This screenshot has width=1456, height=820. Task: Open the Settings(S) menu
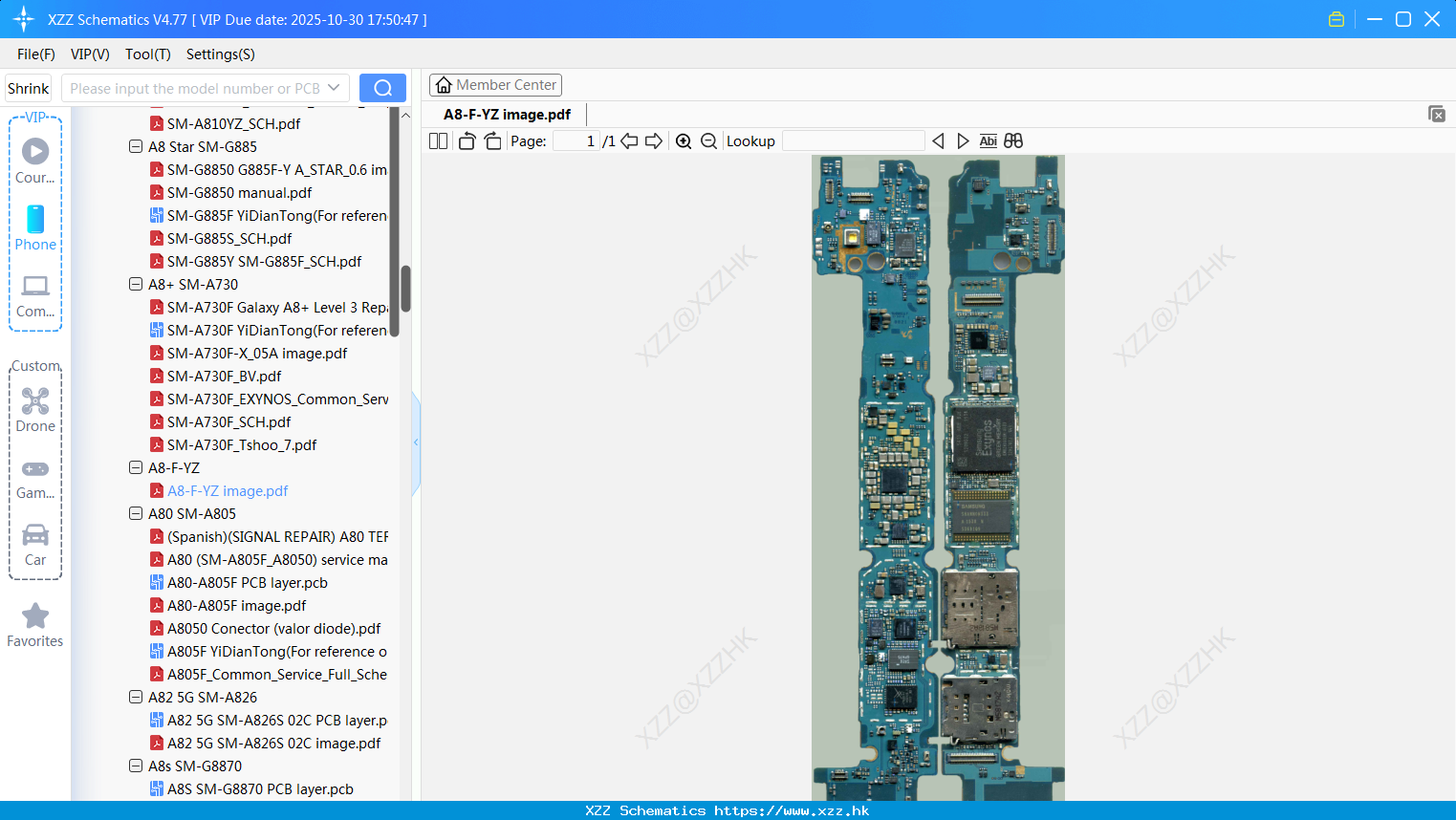[221, 54]
